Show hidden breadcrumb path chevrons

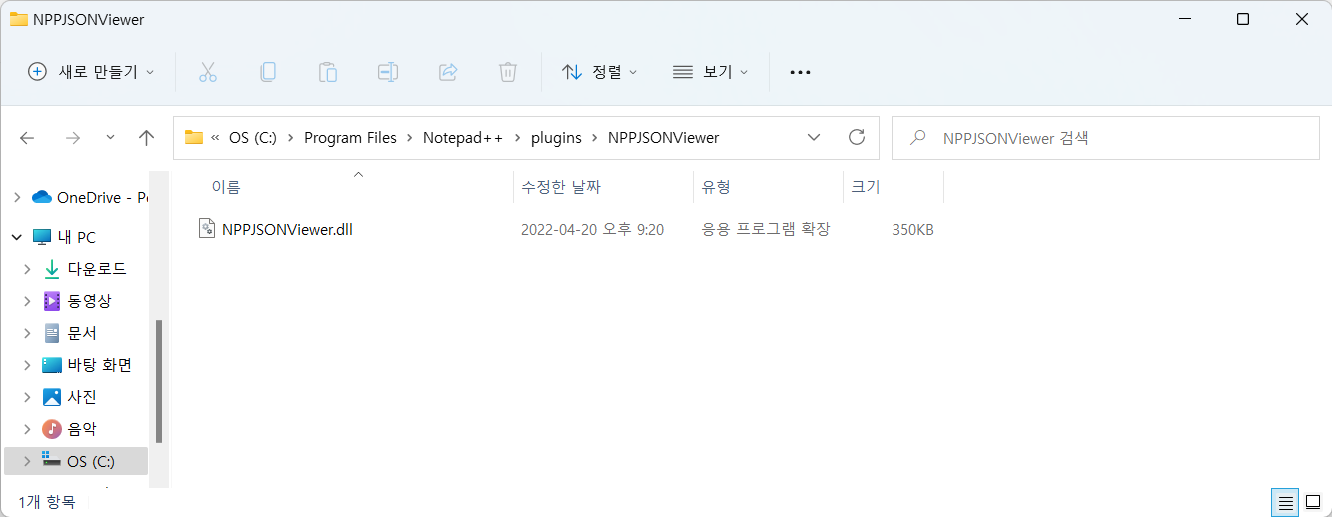[x=215, y=138]
